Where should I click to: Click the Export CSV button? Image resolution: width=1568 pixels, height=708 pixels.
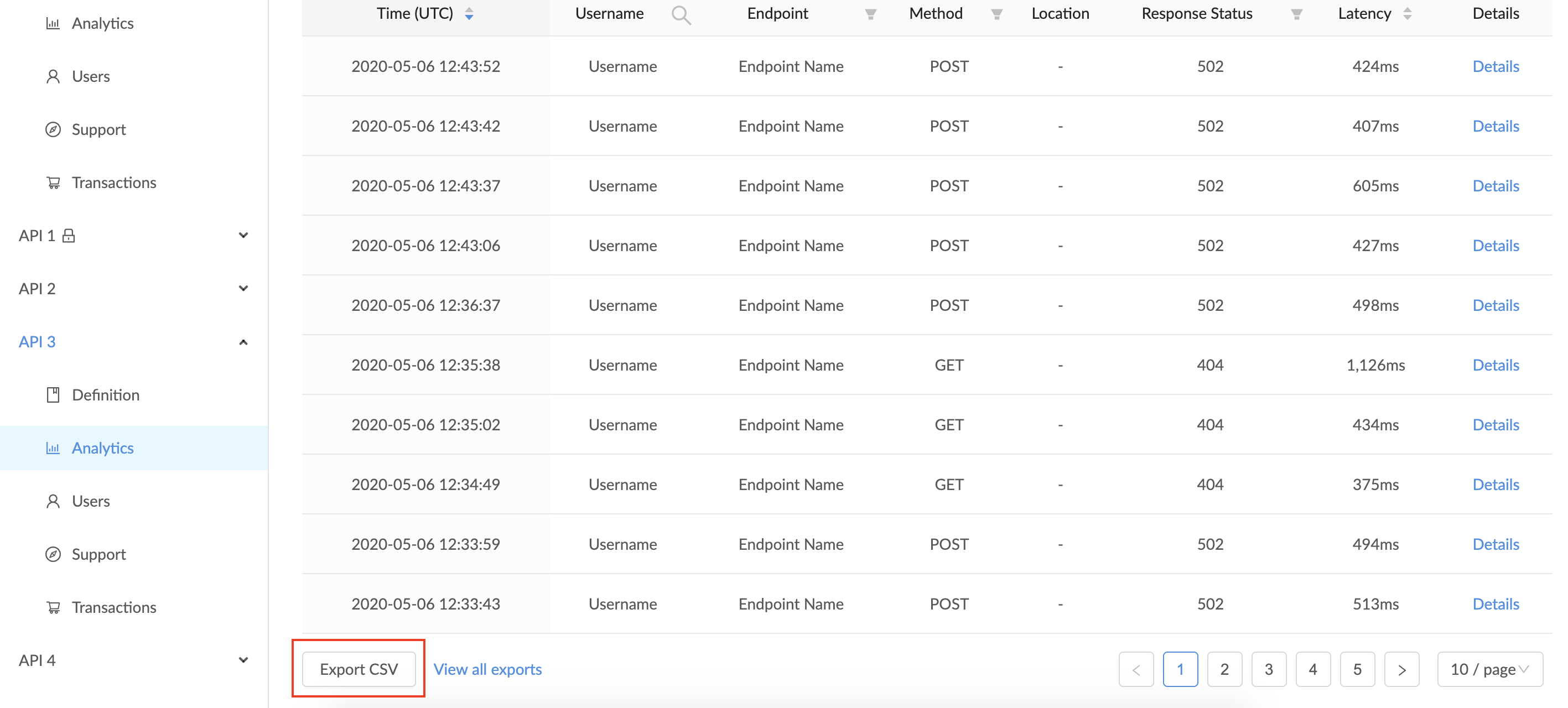(359, 670)
